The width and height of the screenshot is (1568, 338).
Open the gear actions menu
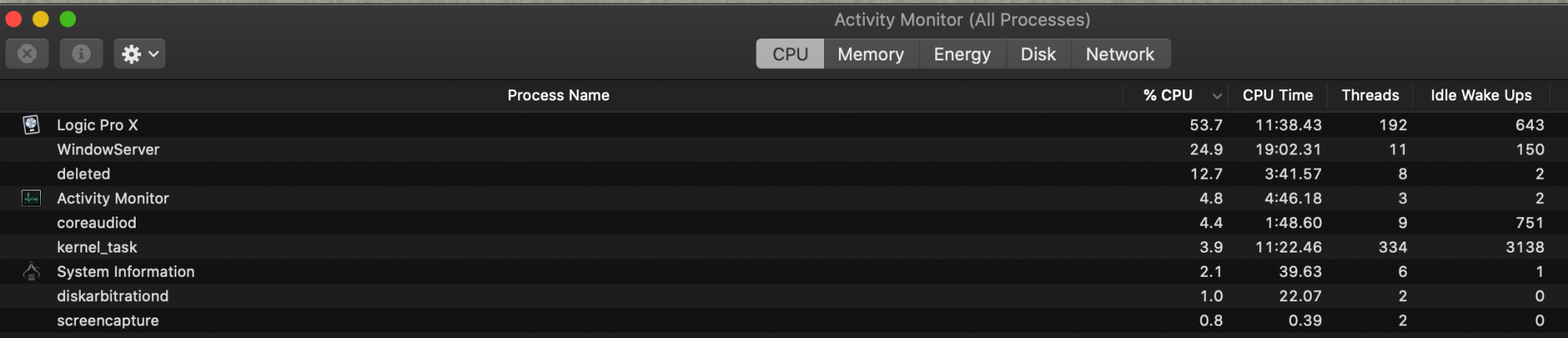140,53
